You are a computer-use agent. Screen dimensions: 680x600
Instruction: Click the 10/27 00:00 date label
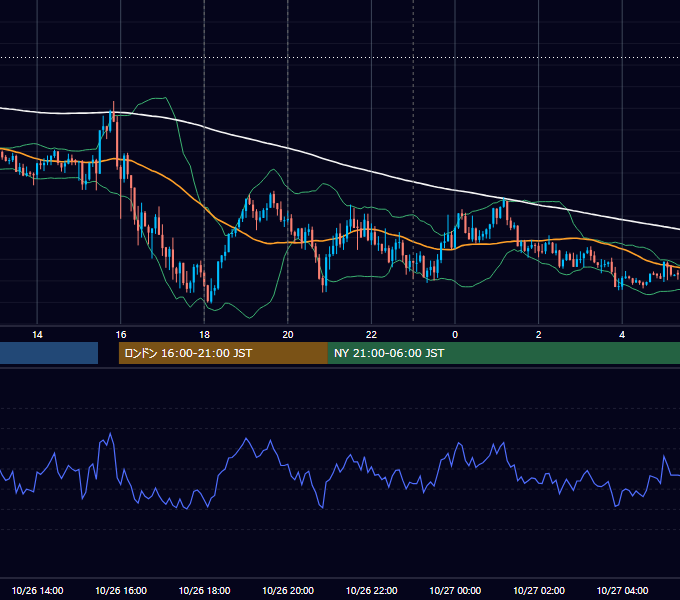click(455, 590)
